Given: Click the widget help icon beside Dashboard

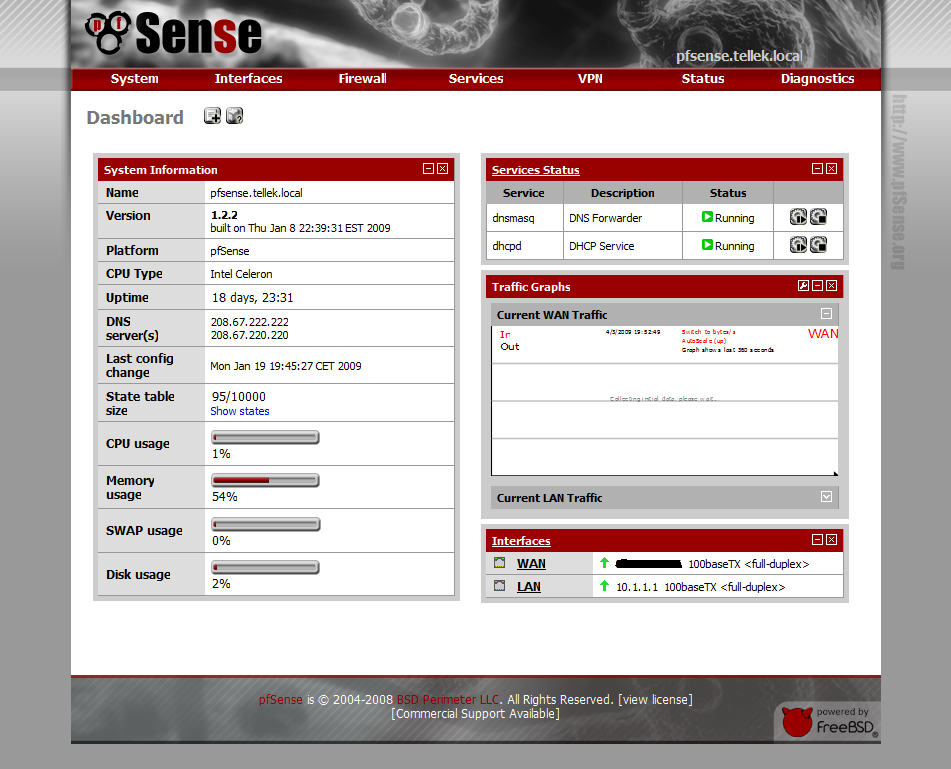Looking at the screenshot, I should coord(234,116).
